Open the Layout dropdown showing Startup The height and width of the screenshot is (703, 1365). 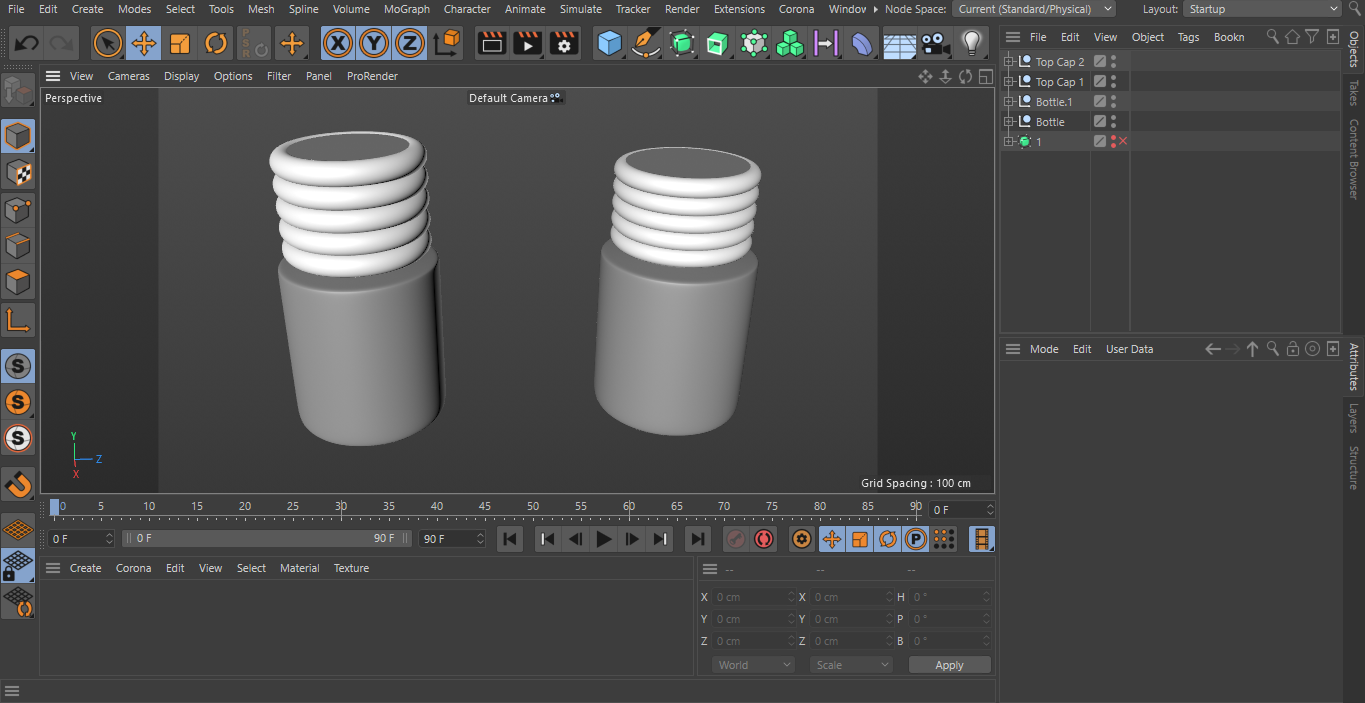pos(1262,9)
